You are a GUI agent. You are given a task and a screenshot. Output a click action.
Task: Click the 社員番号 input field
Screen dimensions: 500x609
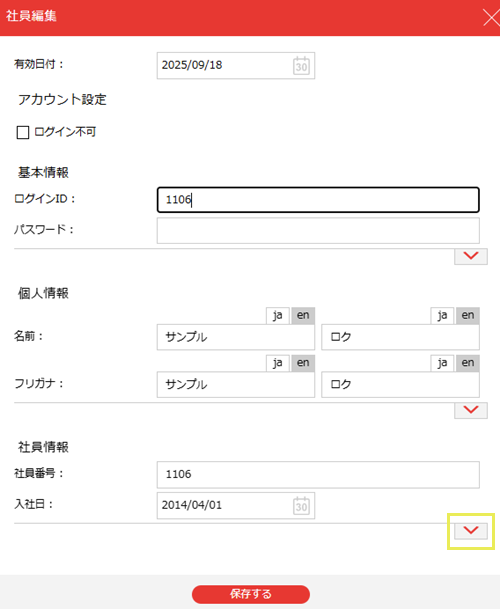click(318, 475)
